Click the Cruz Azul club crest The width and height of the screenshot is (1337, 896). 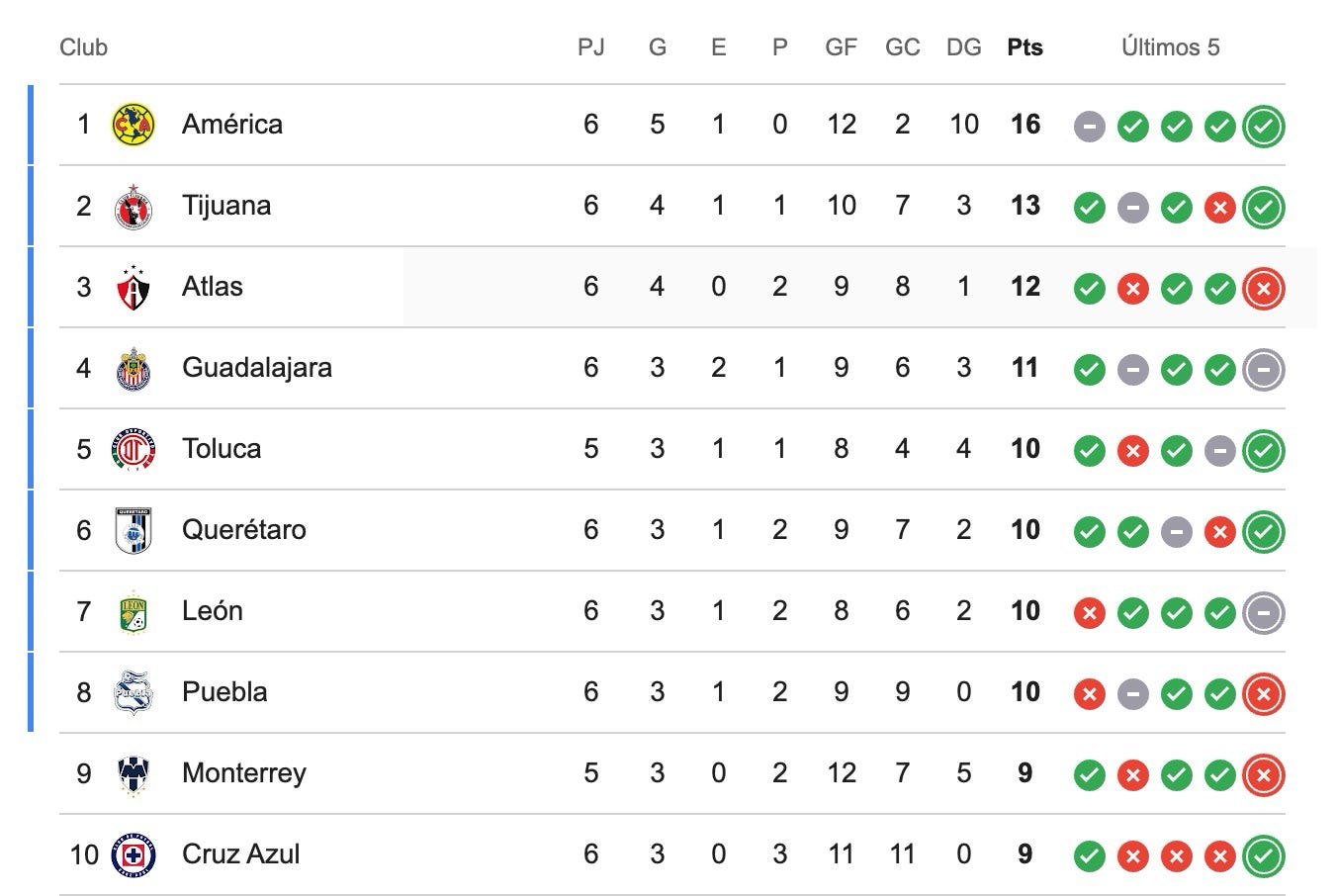point(133,854)
